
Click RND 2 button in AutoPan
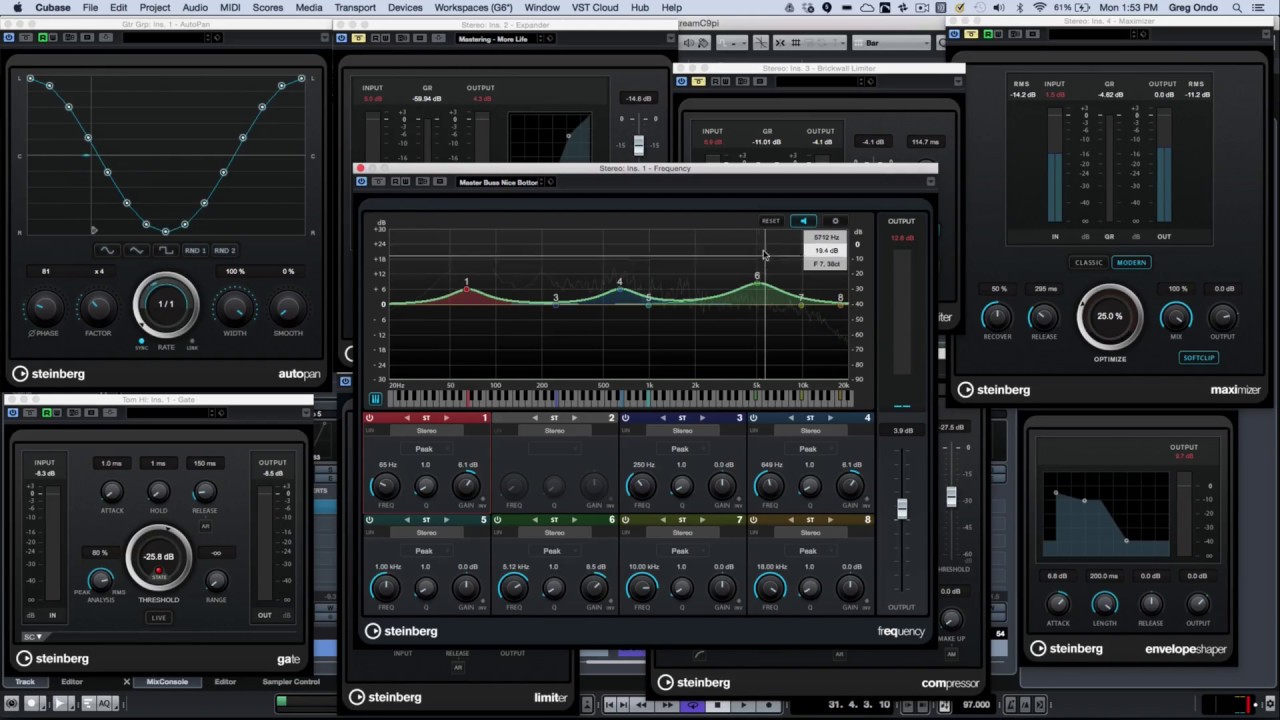(x=225, y=250)
